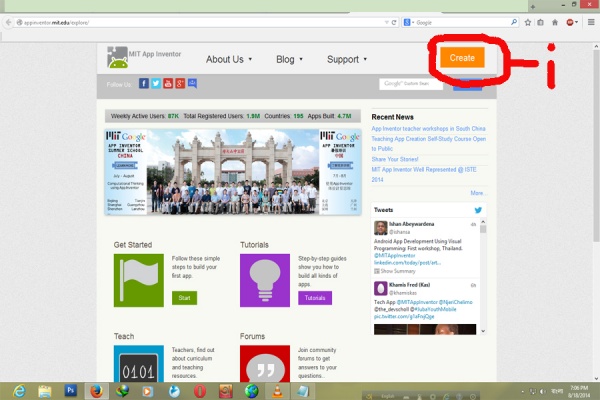Open the Support menu
600x400 pixels.
click(x=347, y=59)
